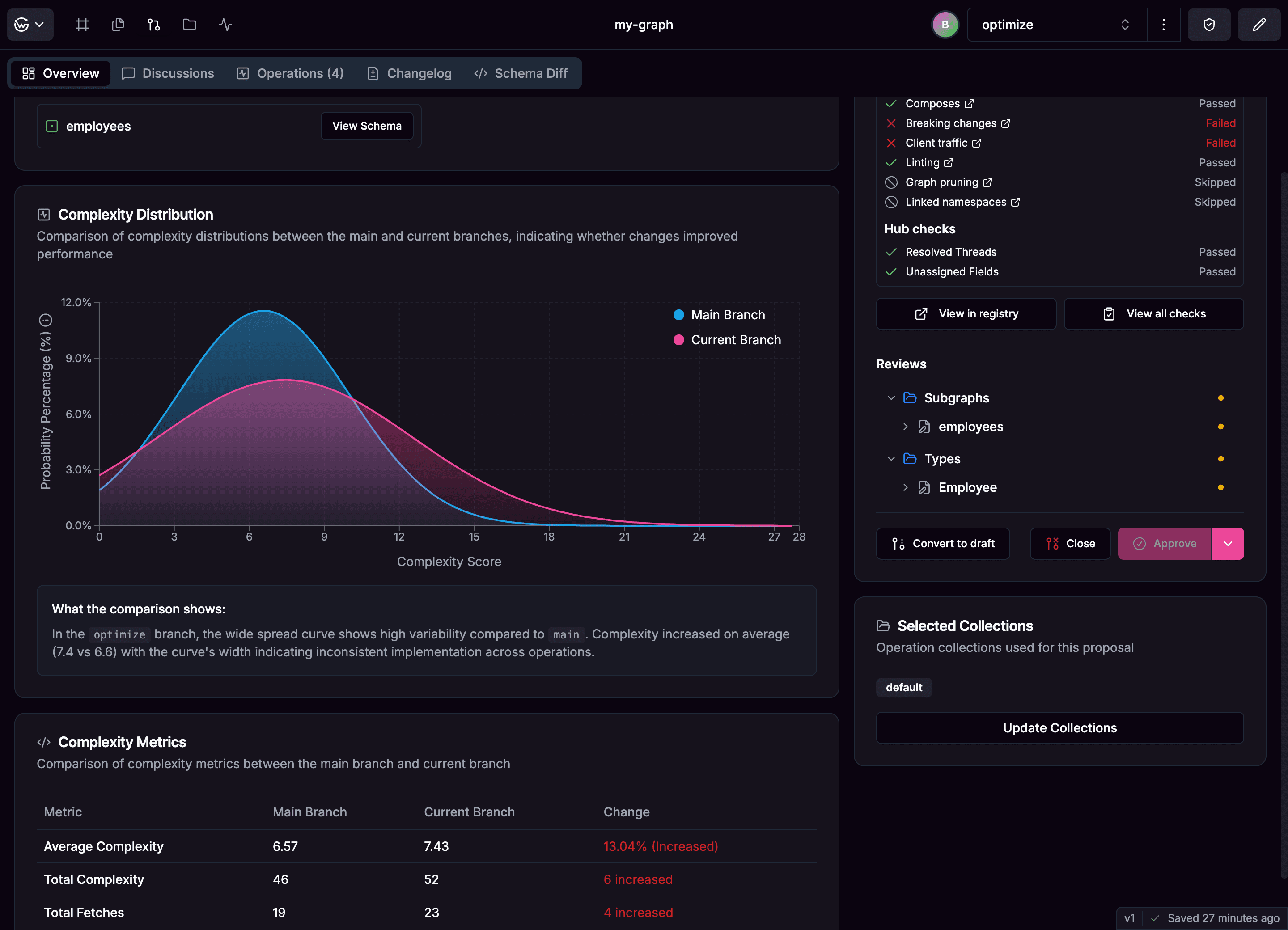Open the Approve button dropdown arrow

(x=1228, y=543)
